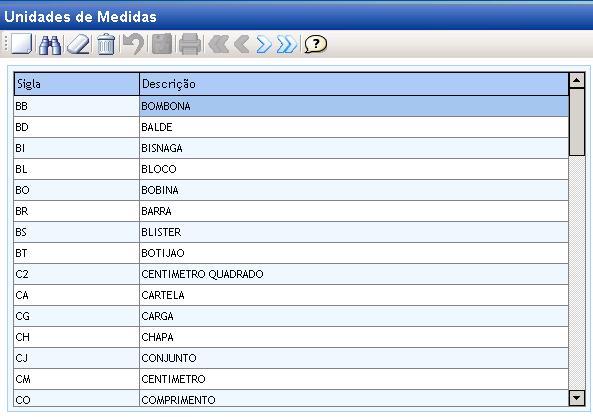593x417 pixels.
Task: Click the save diskette icon
Action: (162, 44)
